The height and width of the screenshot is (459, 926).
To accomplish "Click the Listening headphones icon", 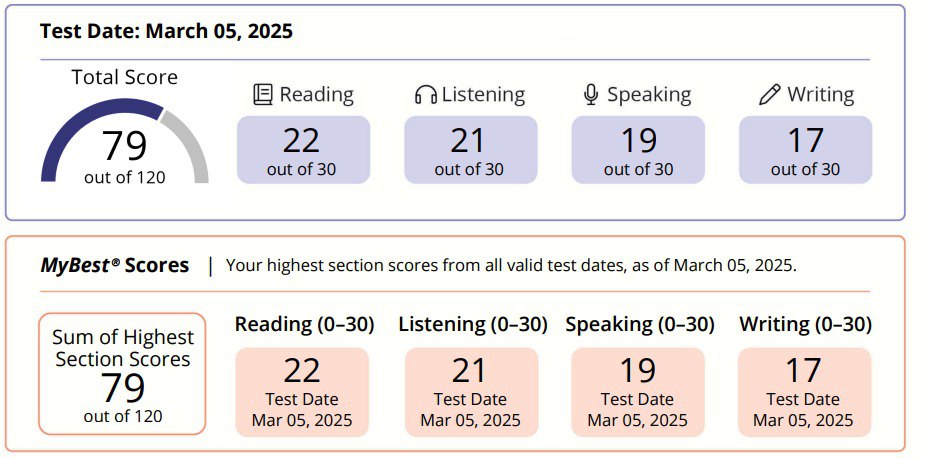I will pyautogui.click(x=426, y=95).
